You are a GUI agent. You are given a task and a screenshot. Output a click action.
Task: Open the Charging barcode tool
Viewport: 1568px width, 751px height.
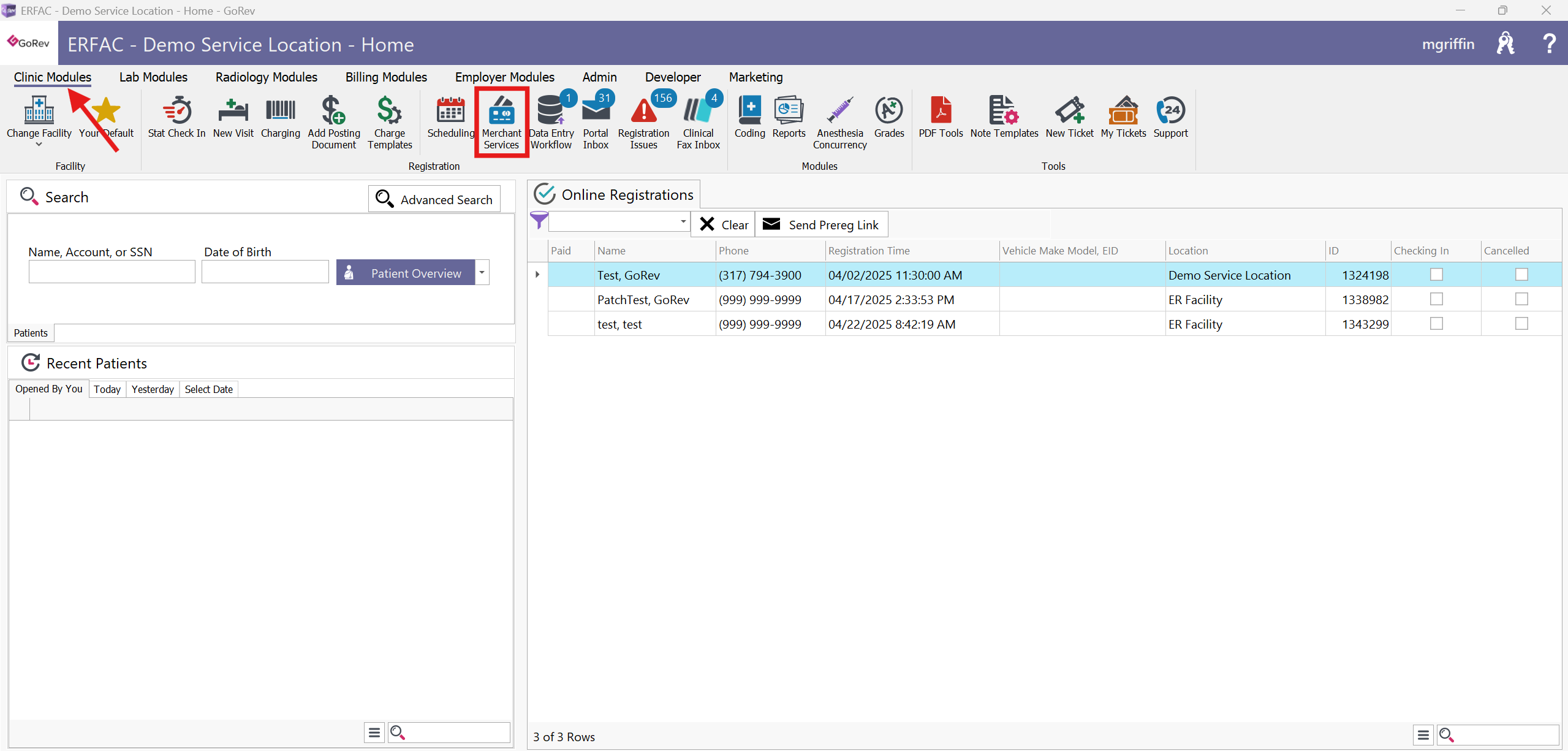280,117
